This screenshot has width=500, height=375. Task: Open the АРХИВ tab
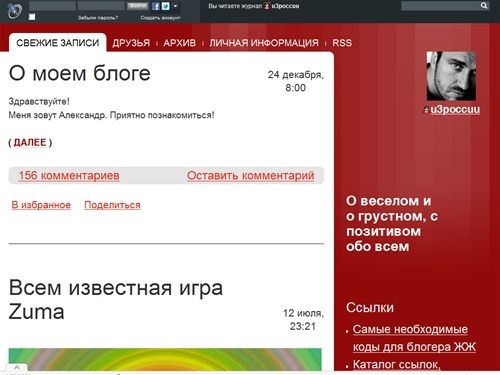coord(180,43)
